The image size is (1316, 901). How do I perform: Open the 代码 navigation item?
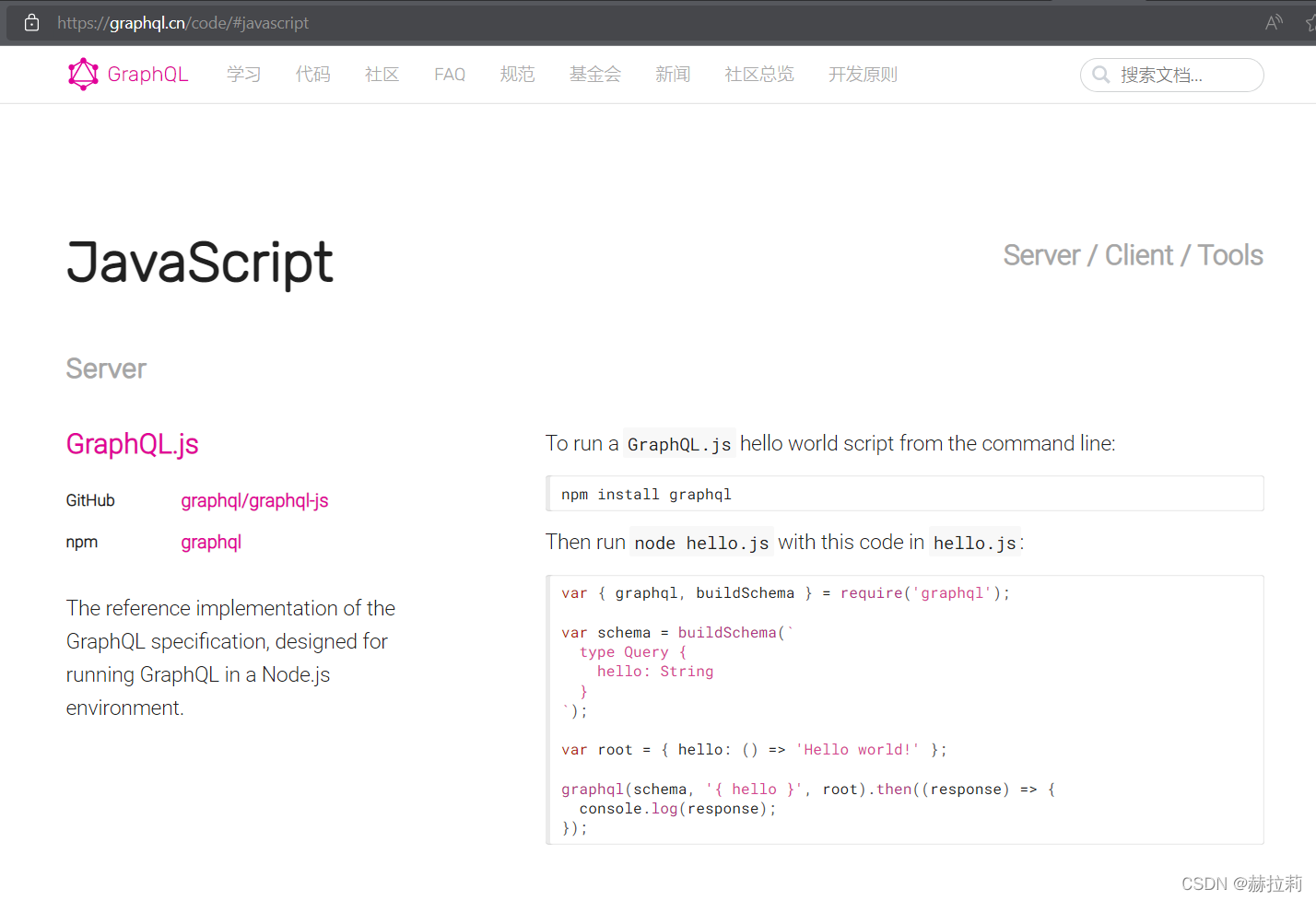click(x=312, y=75)
